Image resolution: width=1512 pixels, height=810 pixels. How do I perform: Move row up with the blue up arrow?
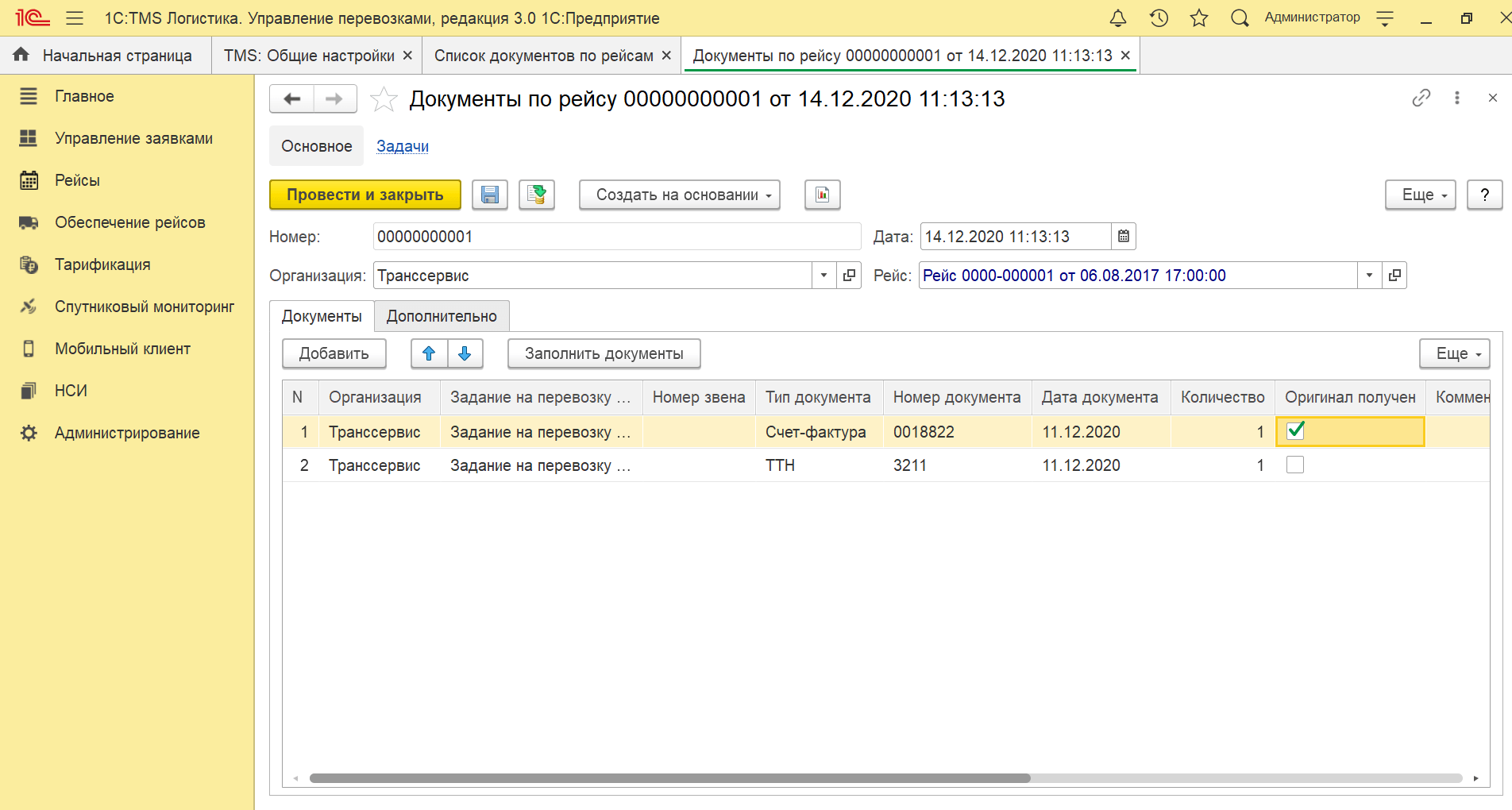click(x=429, y=353)
